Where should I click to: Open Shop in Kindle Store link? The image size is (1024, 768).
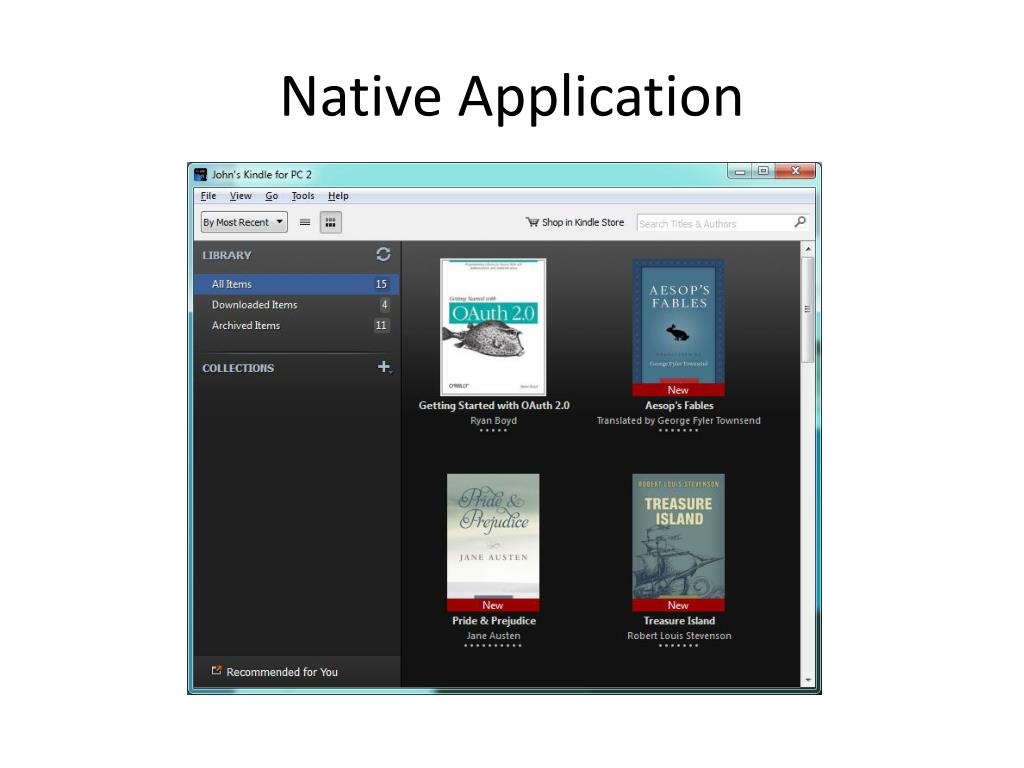575,222
